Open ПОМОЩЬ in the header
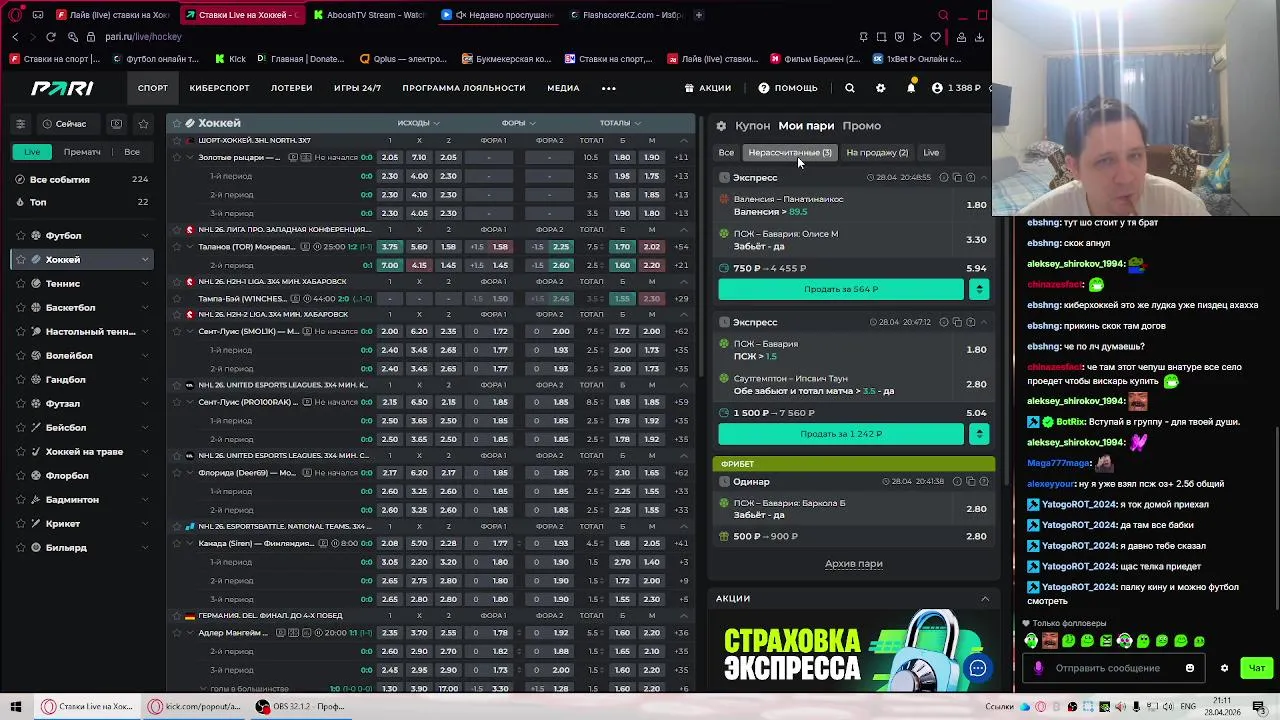 tap(788, 88)
